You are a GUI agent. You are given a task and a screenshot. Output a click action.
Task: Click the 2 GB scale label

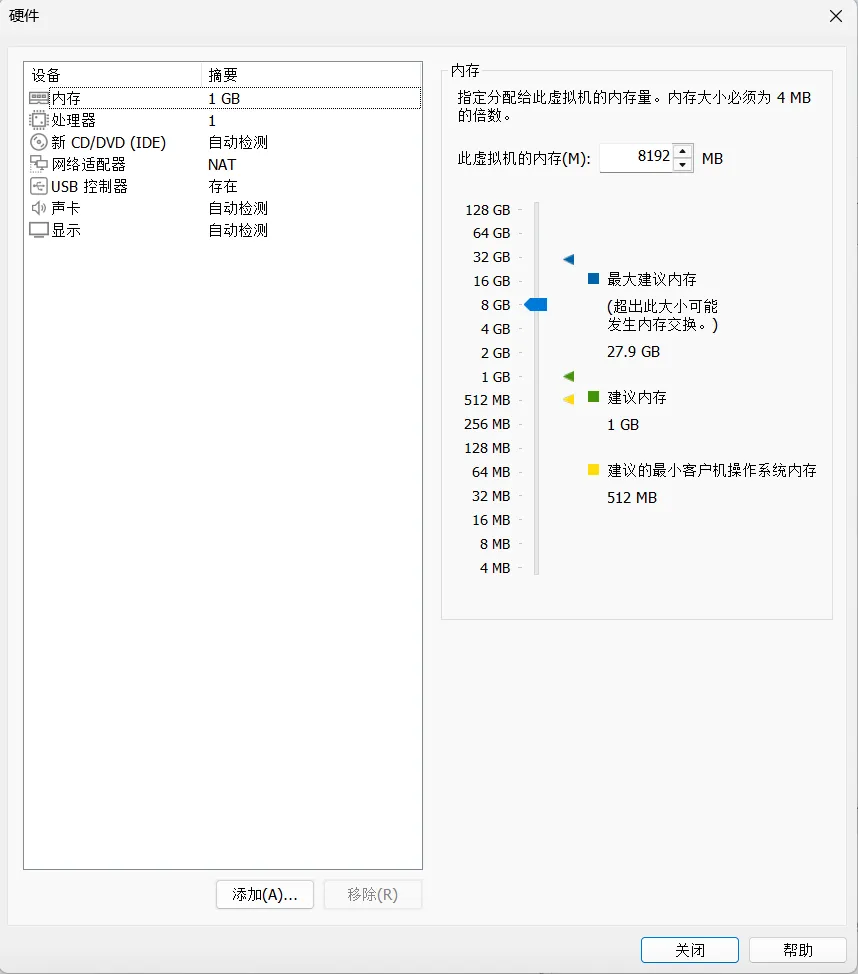coord(495,353)
